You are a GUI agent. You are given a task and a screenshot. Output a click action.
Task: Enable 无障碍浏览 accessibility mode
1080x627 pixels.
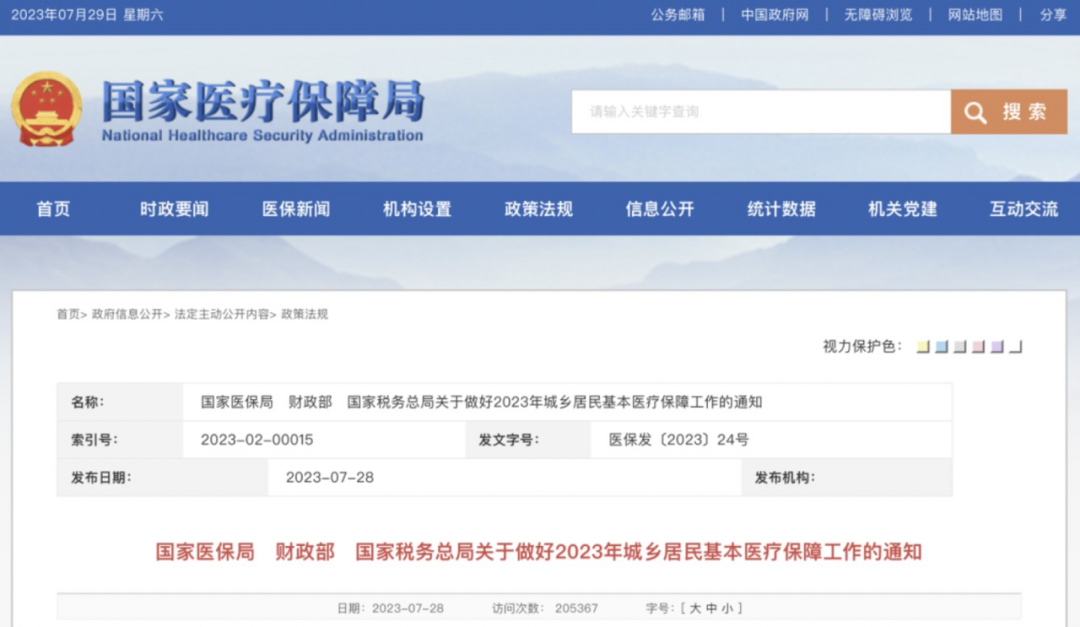coord(878,15)
